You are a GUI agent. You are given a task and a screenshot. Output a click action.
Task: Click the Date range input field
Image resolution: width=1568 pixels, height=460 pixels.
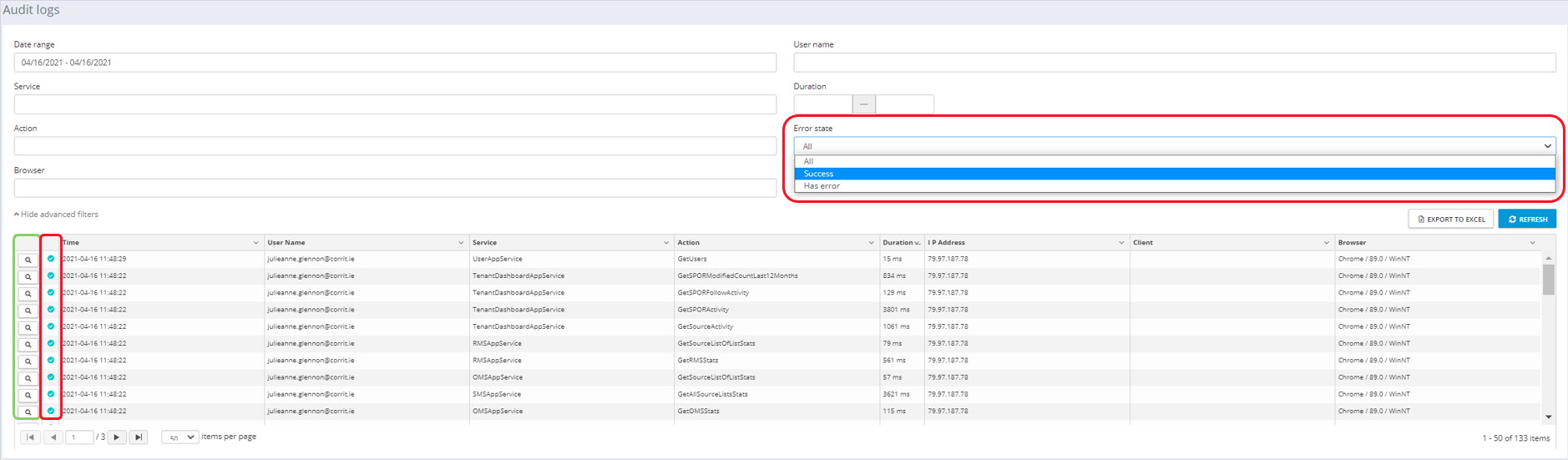[x=395, y=63]
